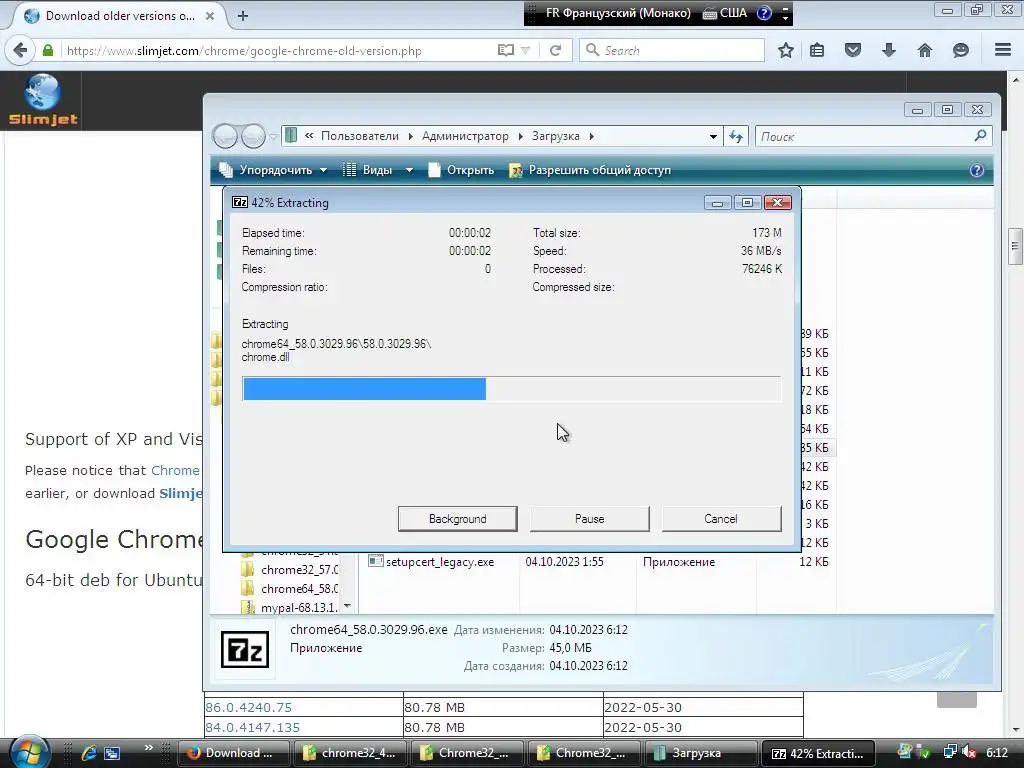This screenshot has height=768, width=1024.
Task: Click the taskbar clock showing 6:12
Action: click(x=997, y=752)
